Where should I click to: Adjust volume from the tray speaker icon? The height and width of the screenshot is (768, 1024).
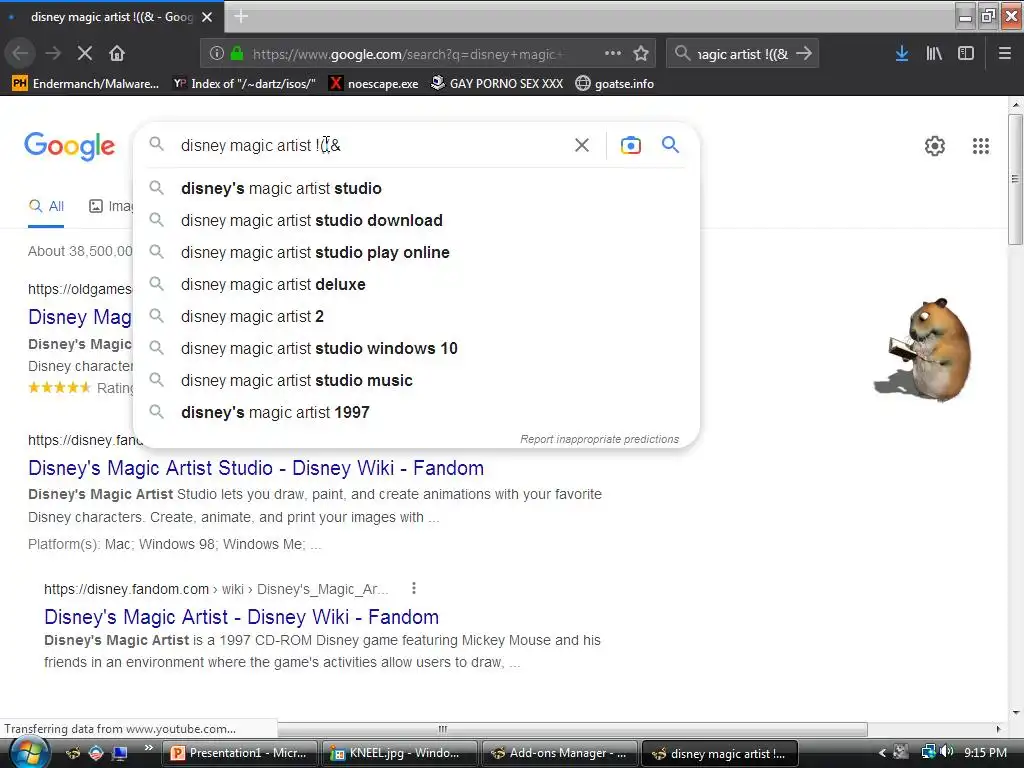948,752
